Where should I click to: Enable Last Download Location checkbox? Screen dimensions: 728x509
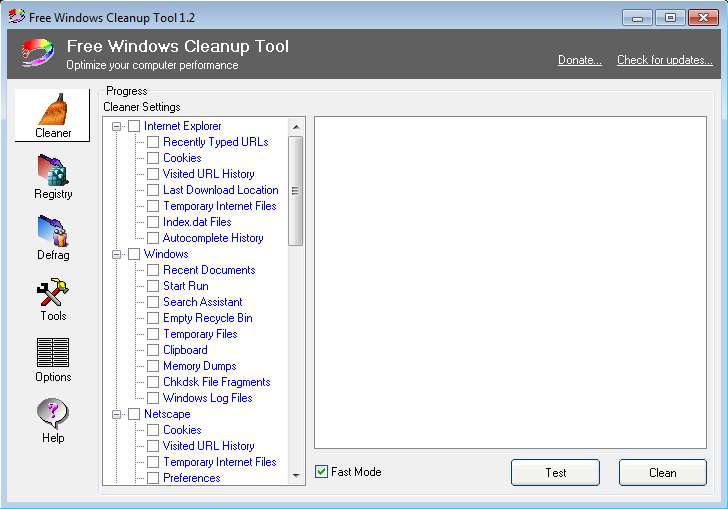[x=153, y=190]
